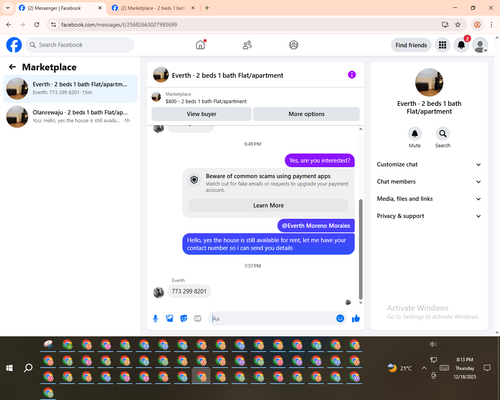Open the tab search dropdown arrow
500x400 pixels.
click(x=7, y=8)
